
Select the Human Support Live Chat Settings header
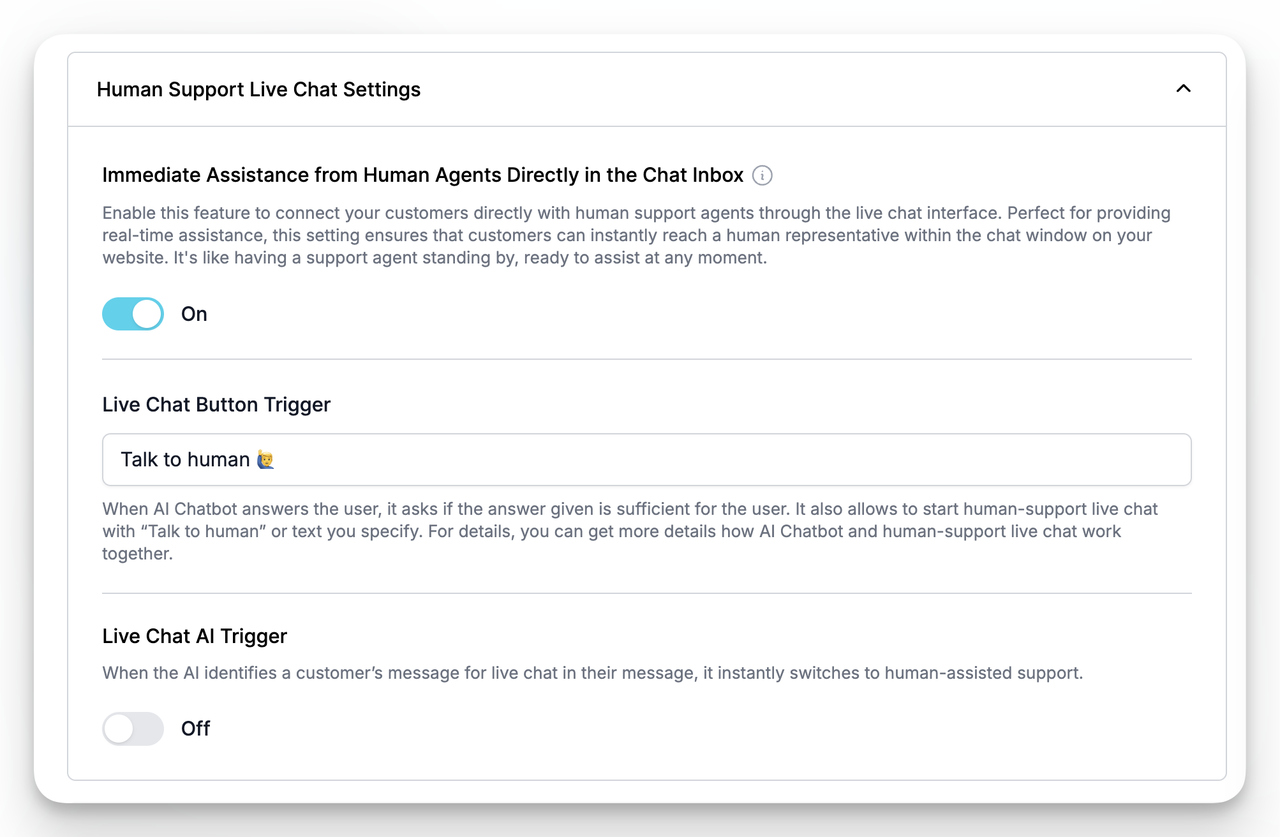tap(258, 89)
